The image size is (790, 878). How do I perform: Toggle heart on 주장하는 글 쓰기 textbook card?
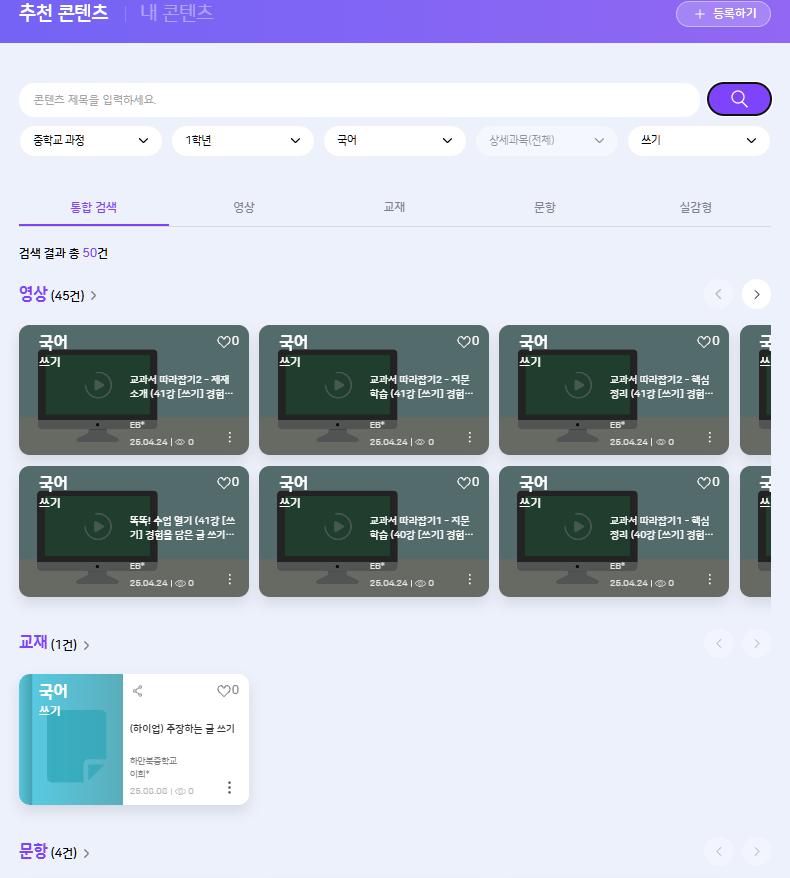tap(223, 690)
